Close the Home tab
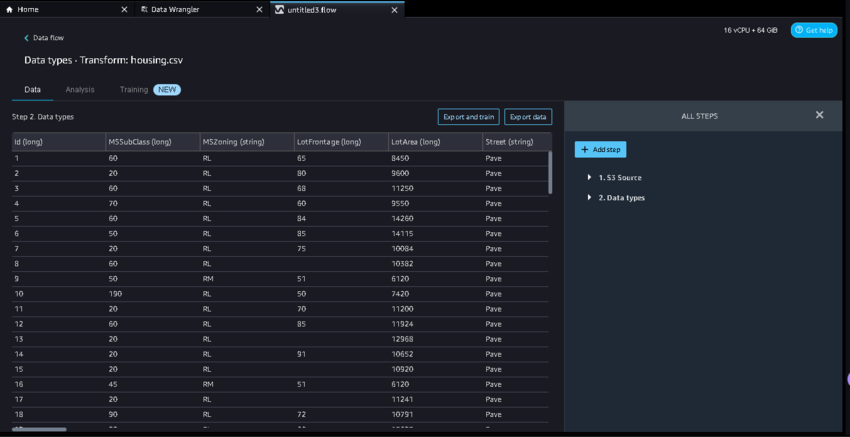Image resolution: width=850 pixels, height=437 pixels. (x=124, y=10)
